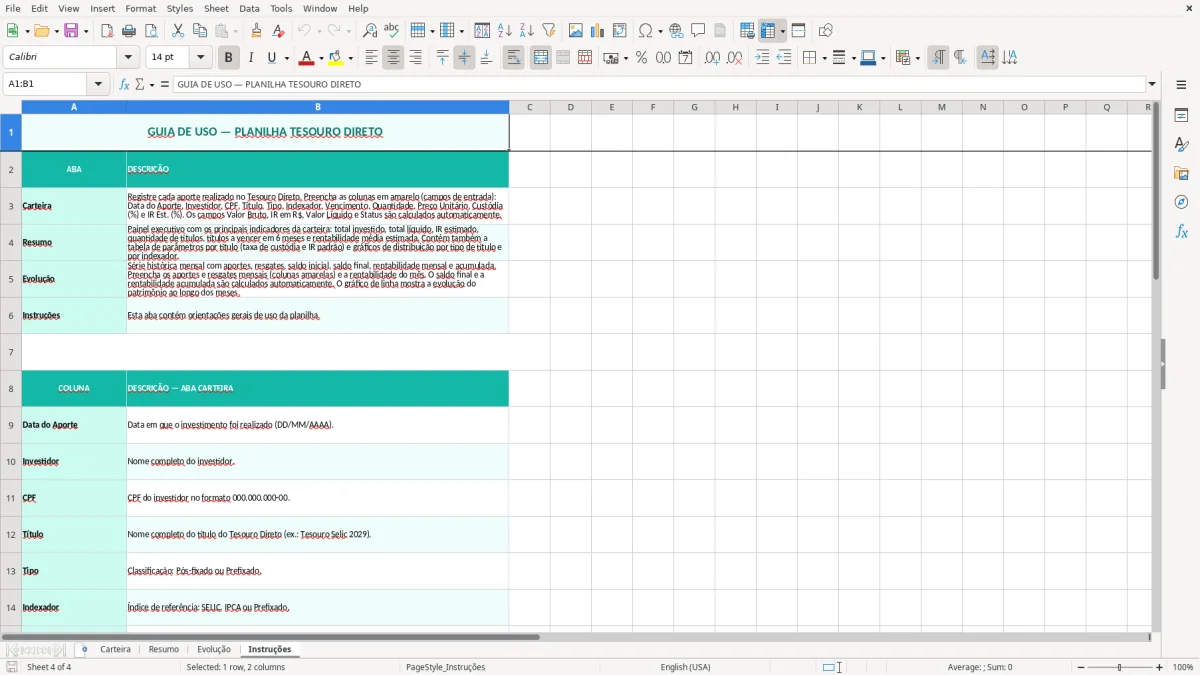This screenshot has height=675, width=1200.
Task: Click the English (USA) language status field
Action: click(x=686, y=667)
